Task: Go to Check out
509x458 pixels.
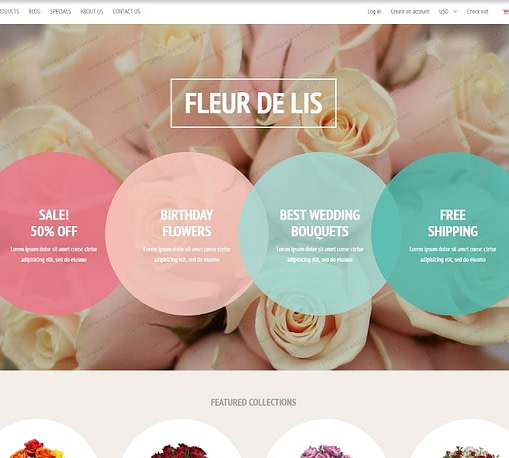Action: (477, 12)
